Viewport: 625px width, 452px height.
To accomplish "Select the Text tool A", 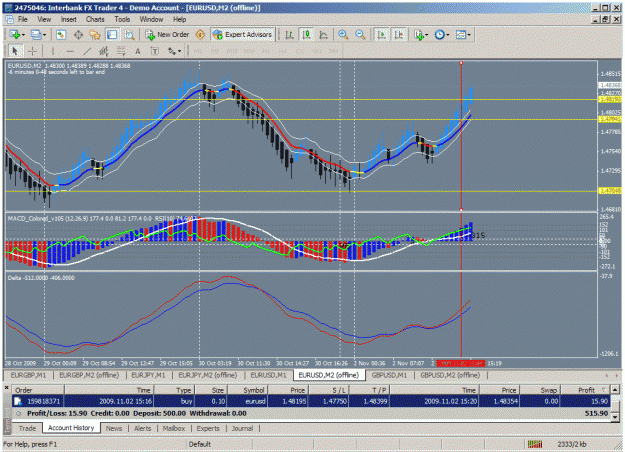I will pyautogui.click(x=138, y=51).
